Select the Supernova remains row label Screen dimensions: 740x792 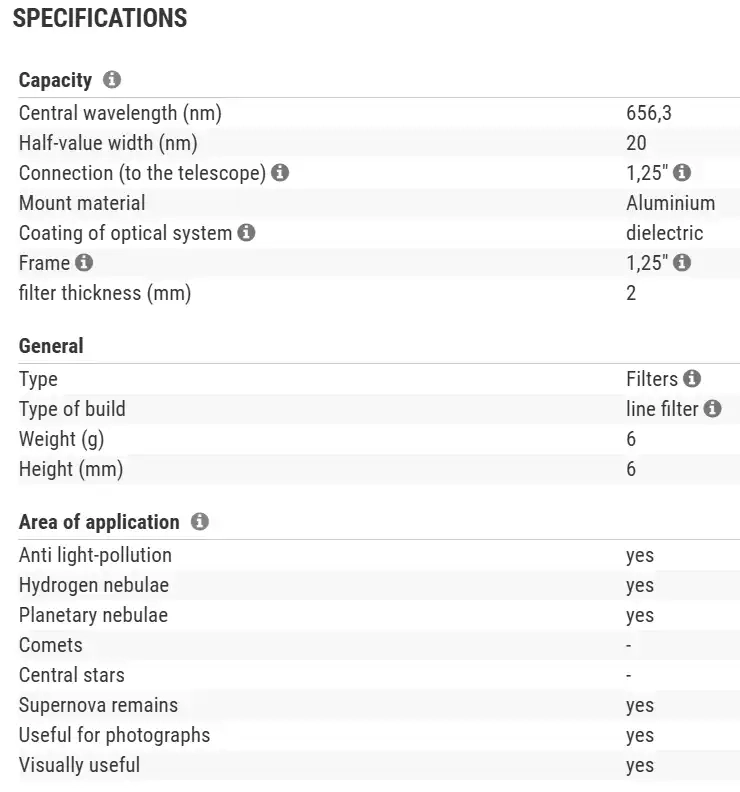point(98,705)
